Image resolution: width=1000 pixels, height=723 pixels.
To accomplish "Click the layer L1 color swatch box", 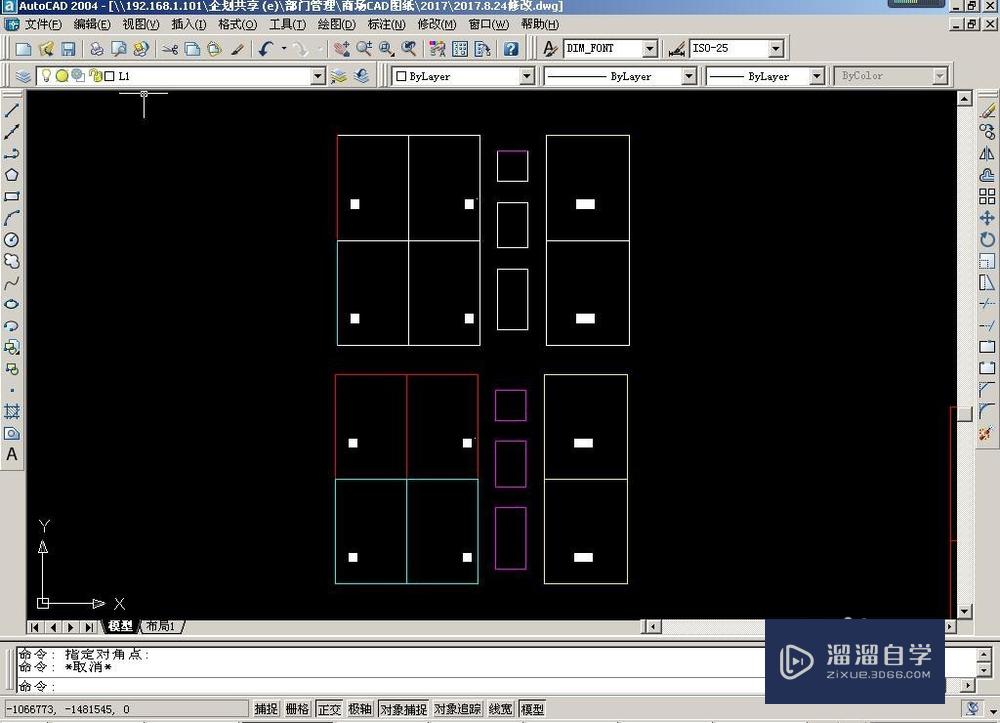I will click(109, 77).
